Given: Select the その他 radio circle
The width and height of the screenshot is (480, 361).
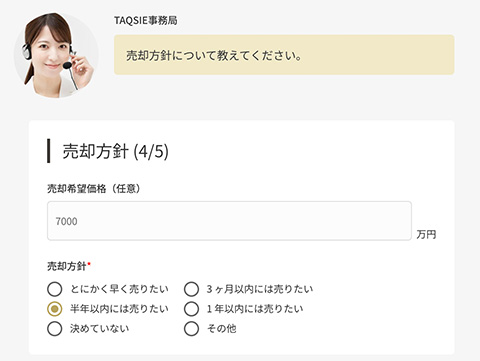Looking at the screenshot, I should 191,329.
